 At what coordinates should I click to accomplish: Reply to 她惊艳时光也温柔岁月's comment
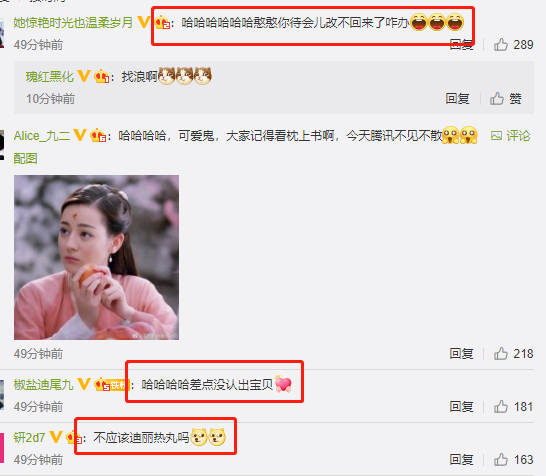(x=461, y=45)
